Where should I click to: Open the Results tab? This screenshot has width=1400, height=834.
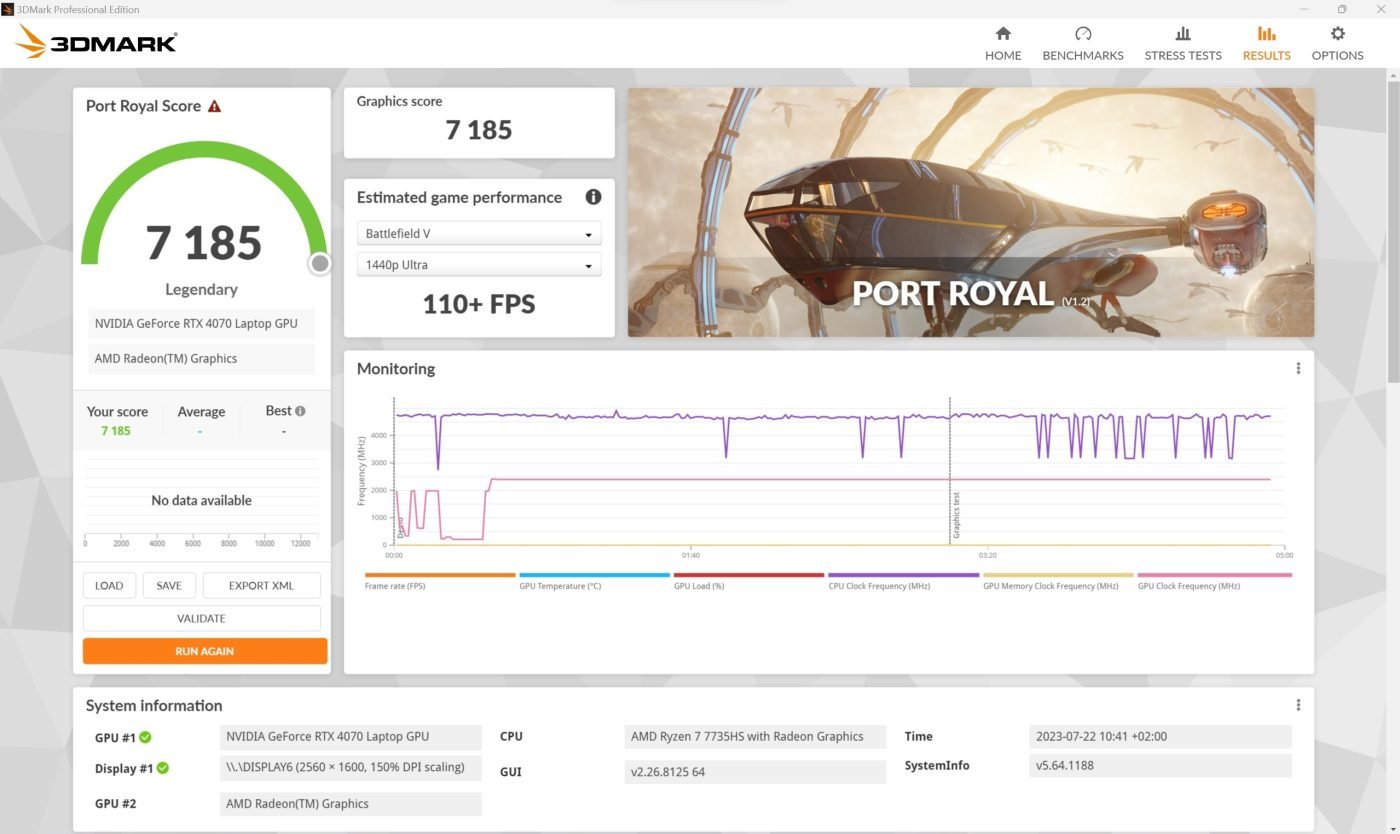click(x=1266, y=44)
